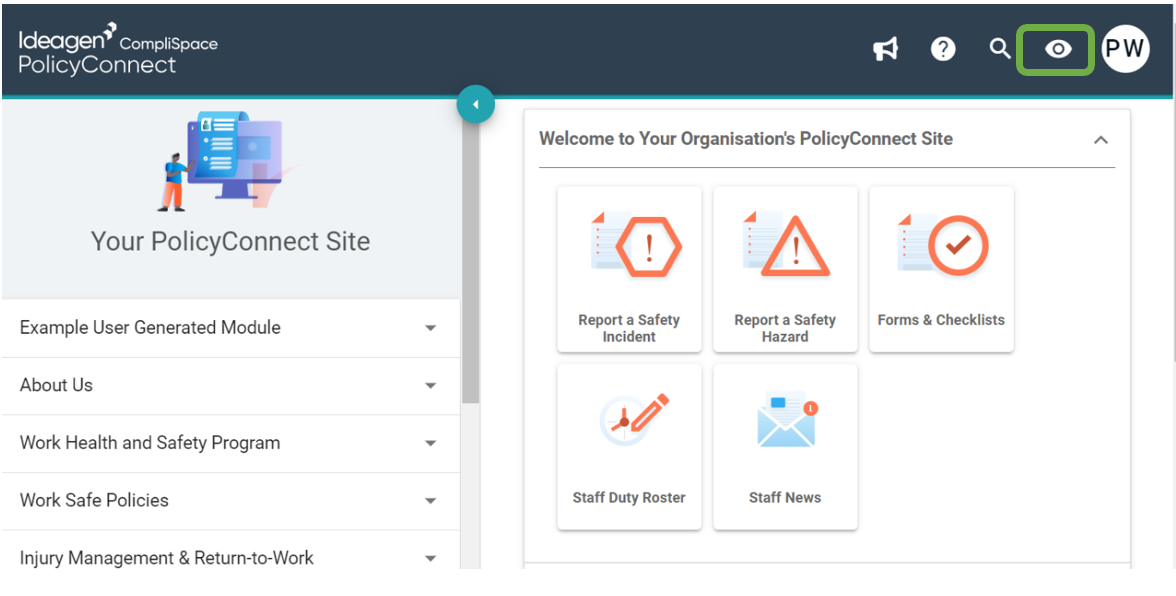1176x596 pixels.
Task: Collapse the sidebar with the teal arrow
Action: [476, 103]
